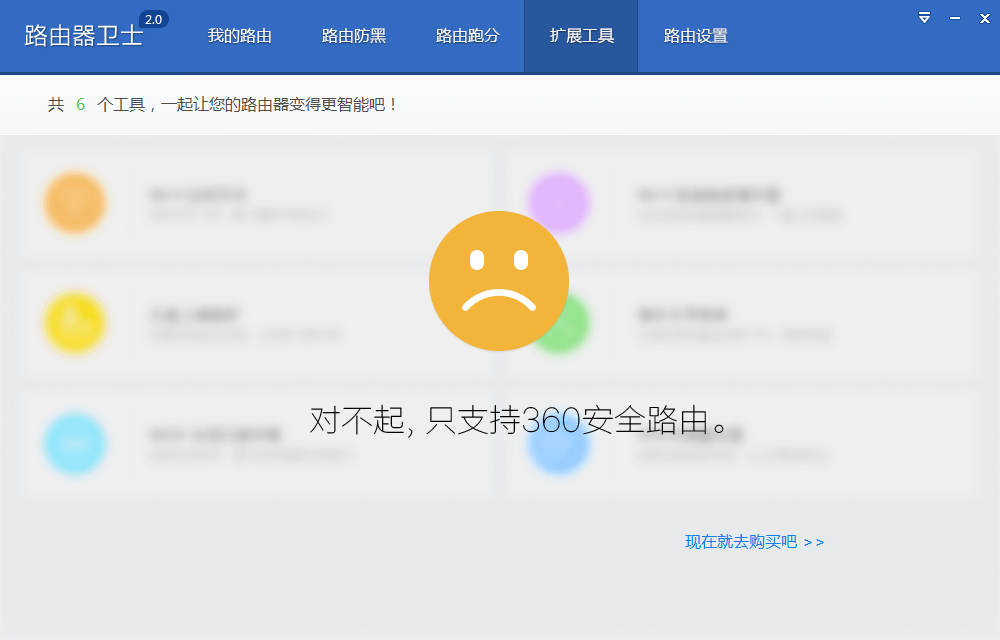The height and width of the screenshot is (640, 1000).
Task: Open the 路由跑分 tab
Action: (x=467, y=36)
